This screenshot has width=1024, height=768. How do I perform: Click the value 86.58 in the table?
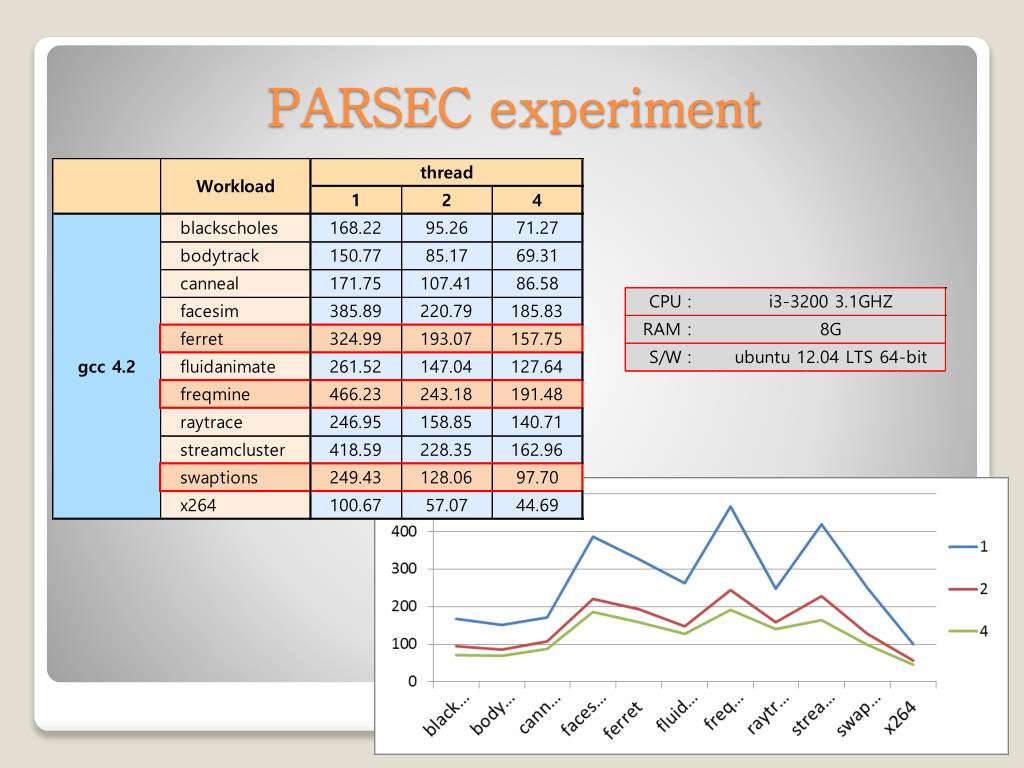537,283
